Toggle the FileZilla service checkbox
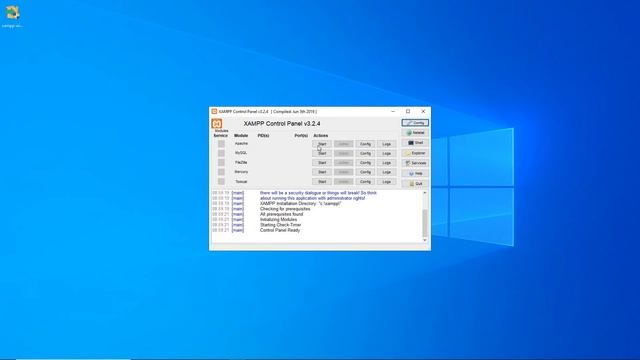This screenshot has height=360, width=640. (221, 162)
